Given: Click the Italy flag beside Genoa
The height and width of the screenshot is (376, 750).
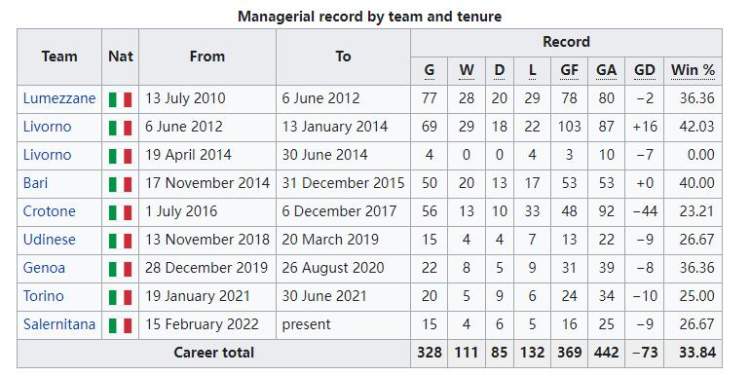Looking at the screenshot, I should click(120, 269).
